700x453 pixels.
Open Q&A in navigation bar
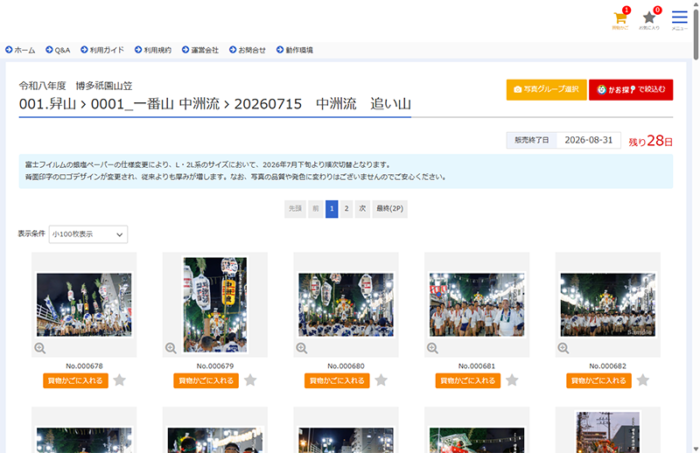(58, 50)
